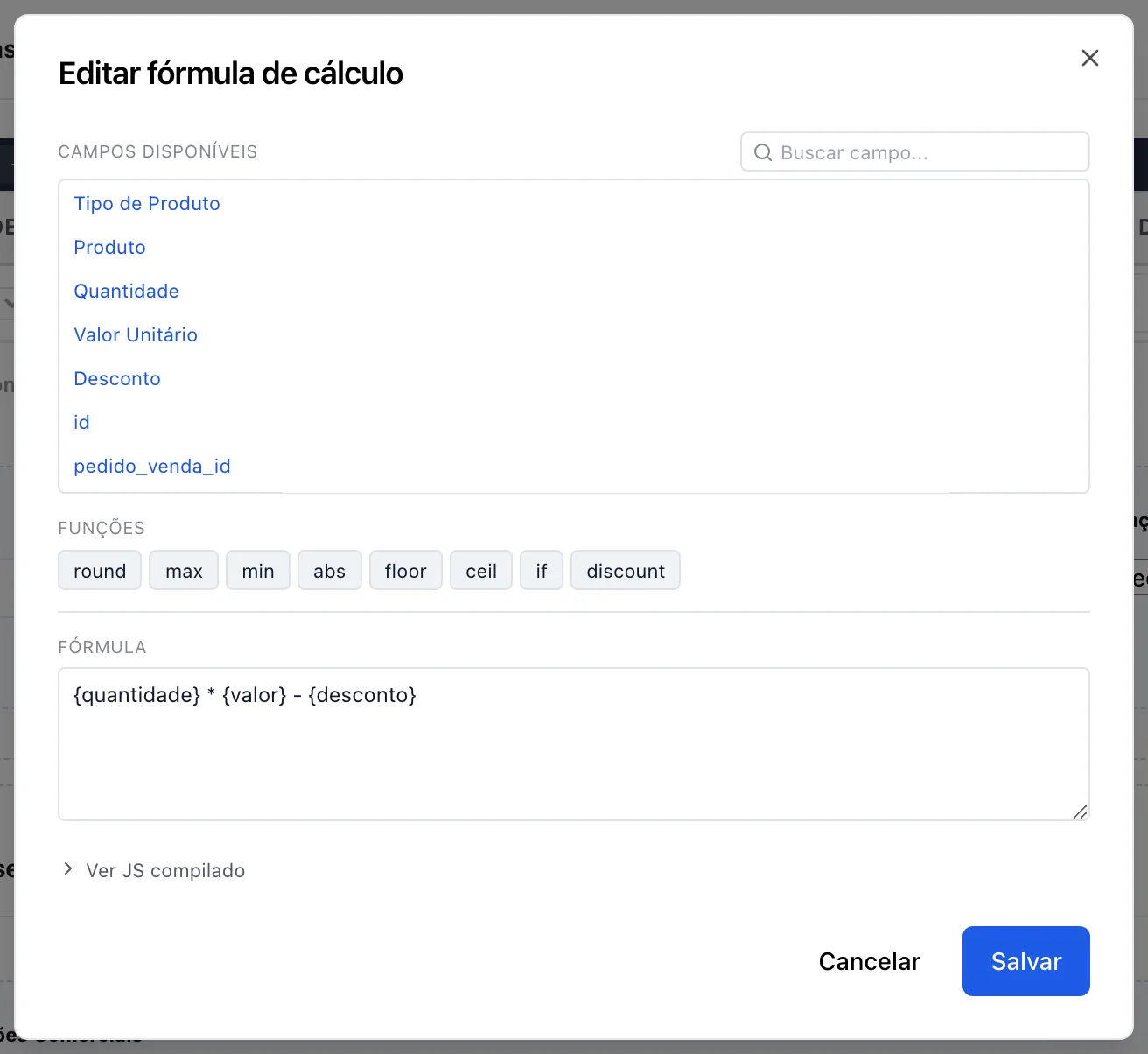Add the min function
The height and width of the screenshot is (1054, 1148).
point(258,570)
